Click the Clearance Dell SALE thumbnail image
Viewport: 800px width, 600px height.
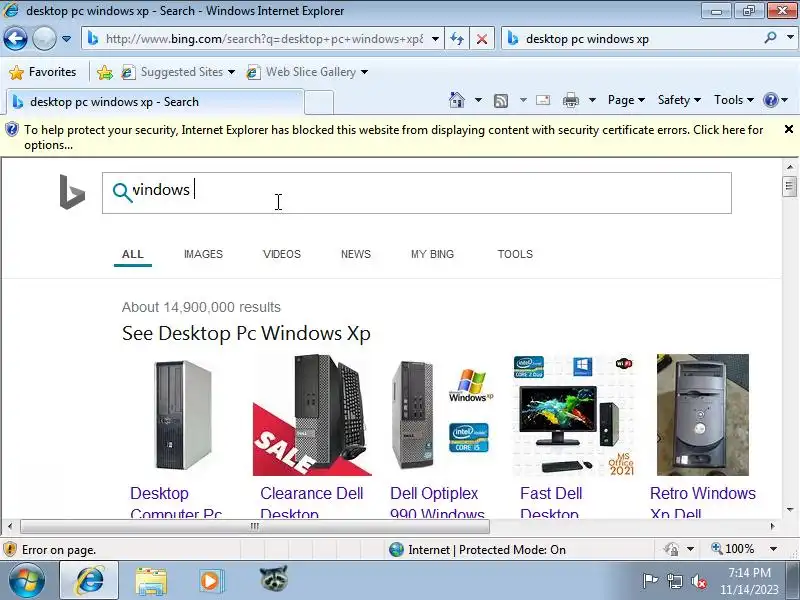[312, 415]
